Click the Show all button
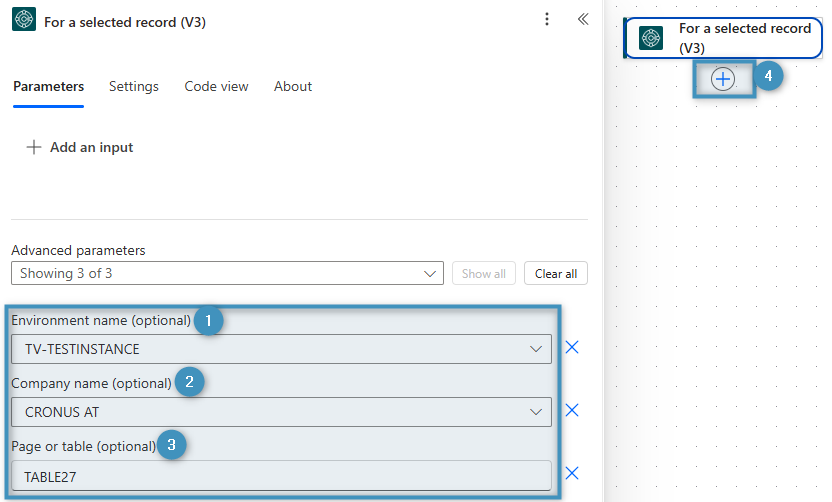The height and width of the screenshot is (502, 832). (483, 273)
